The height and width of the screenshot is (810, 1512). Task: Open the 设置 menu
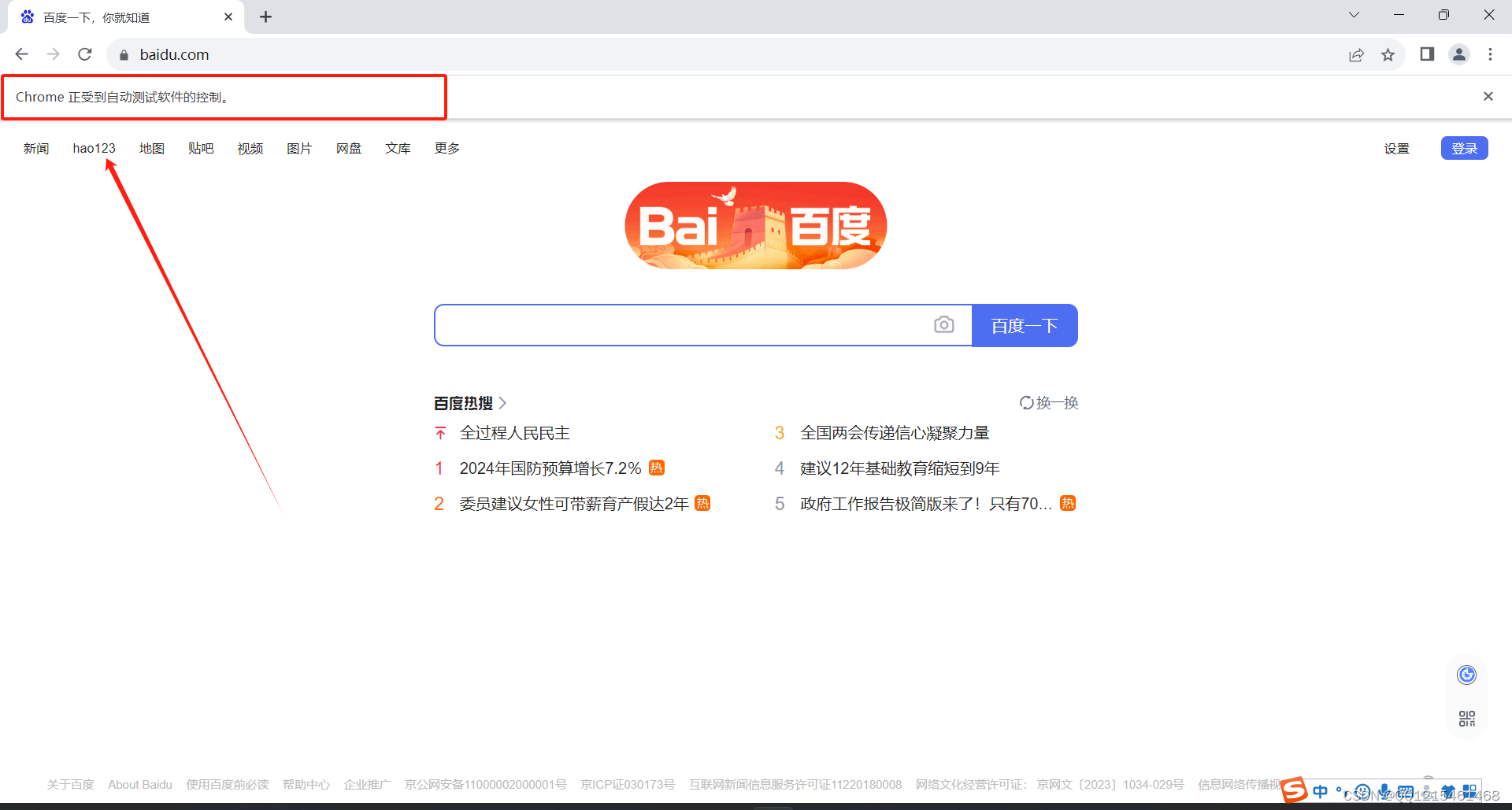pyautogui.click(x=1396, y=148)
